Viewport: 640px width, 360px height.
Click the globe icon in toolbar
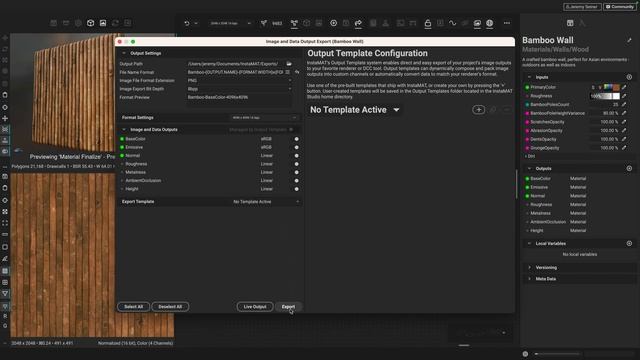(x=489, y=23)
